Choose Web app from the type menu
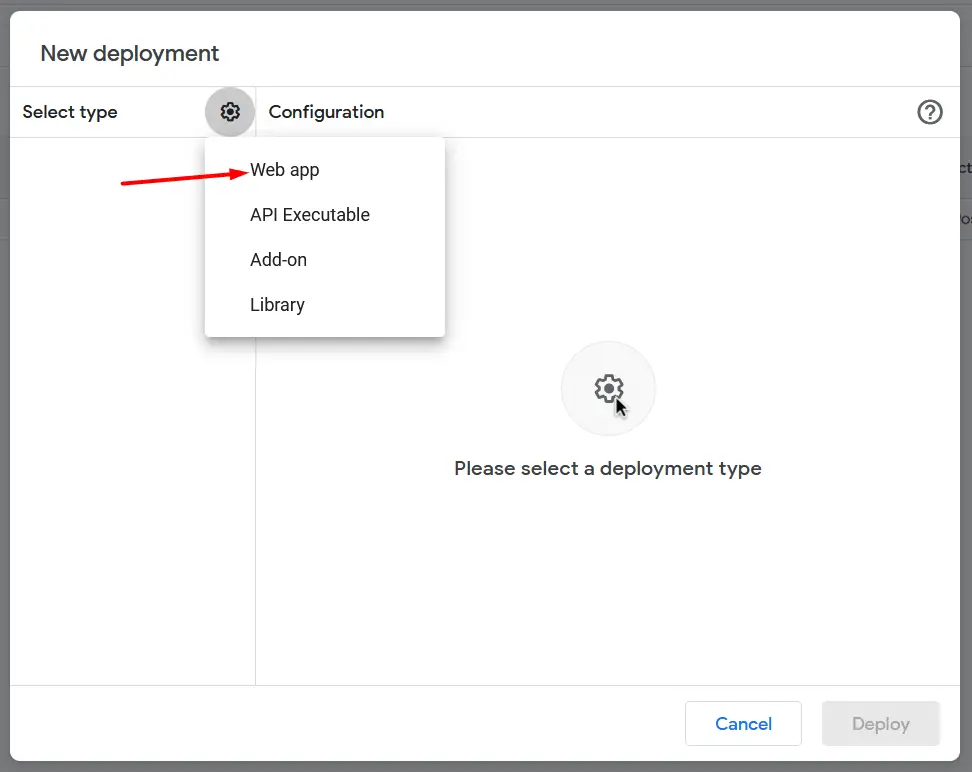 coord(285,170)
